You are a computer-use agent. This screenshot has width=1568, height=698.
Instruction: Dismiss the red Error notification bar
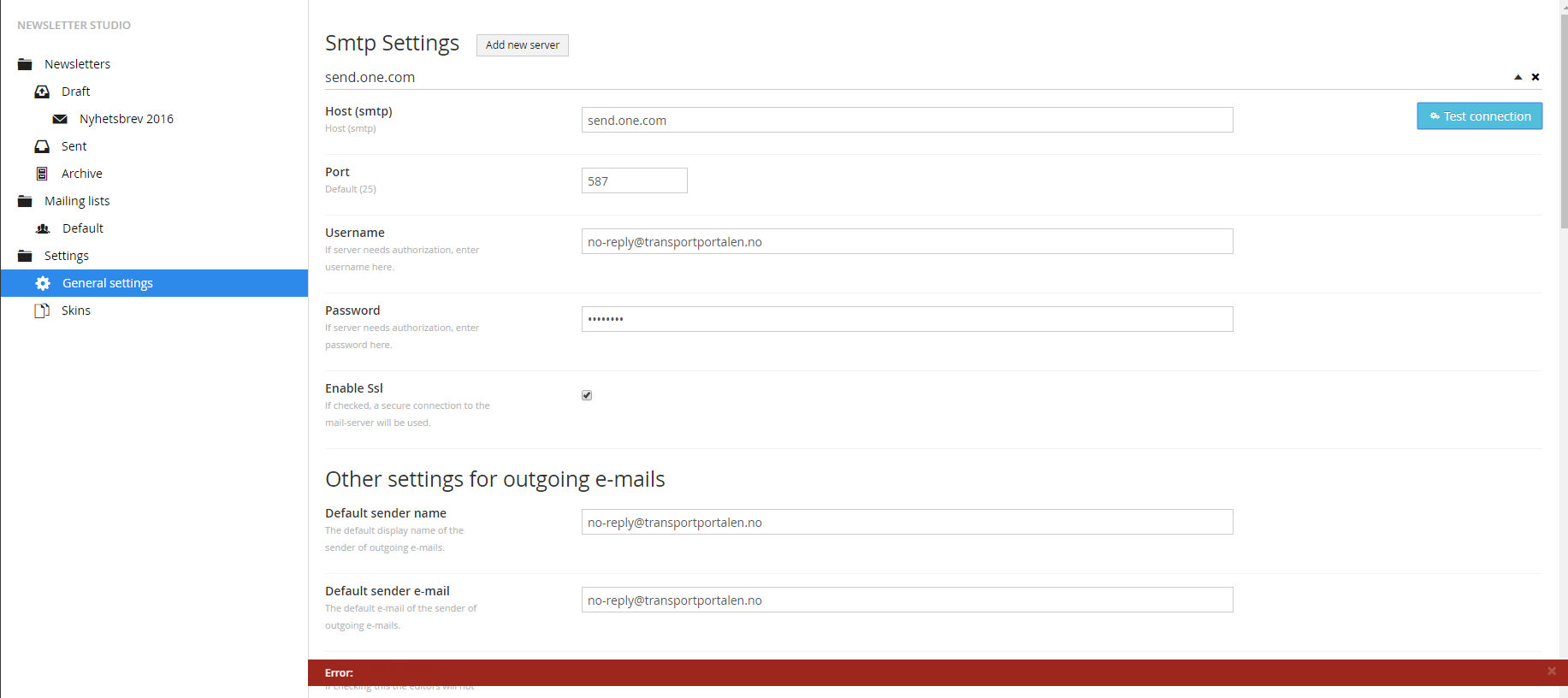pos(1552,671)
